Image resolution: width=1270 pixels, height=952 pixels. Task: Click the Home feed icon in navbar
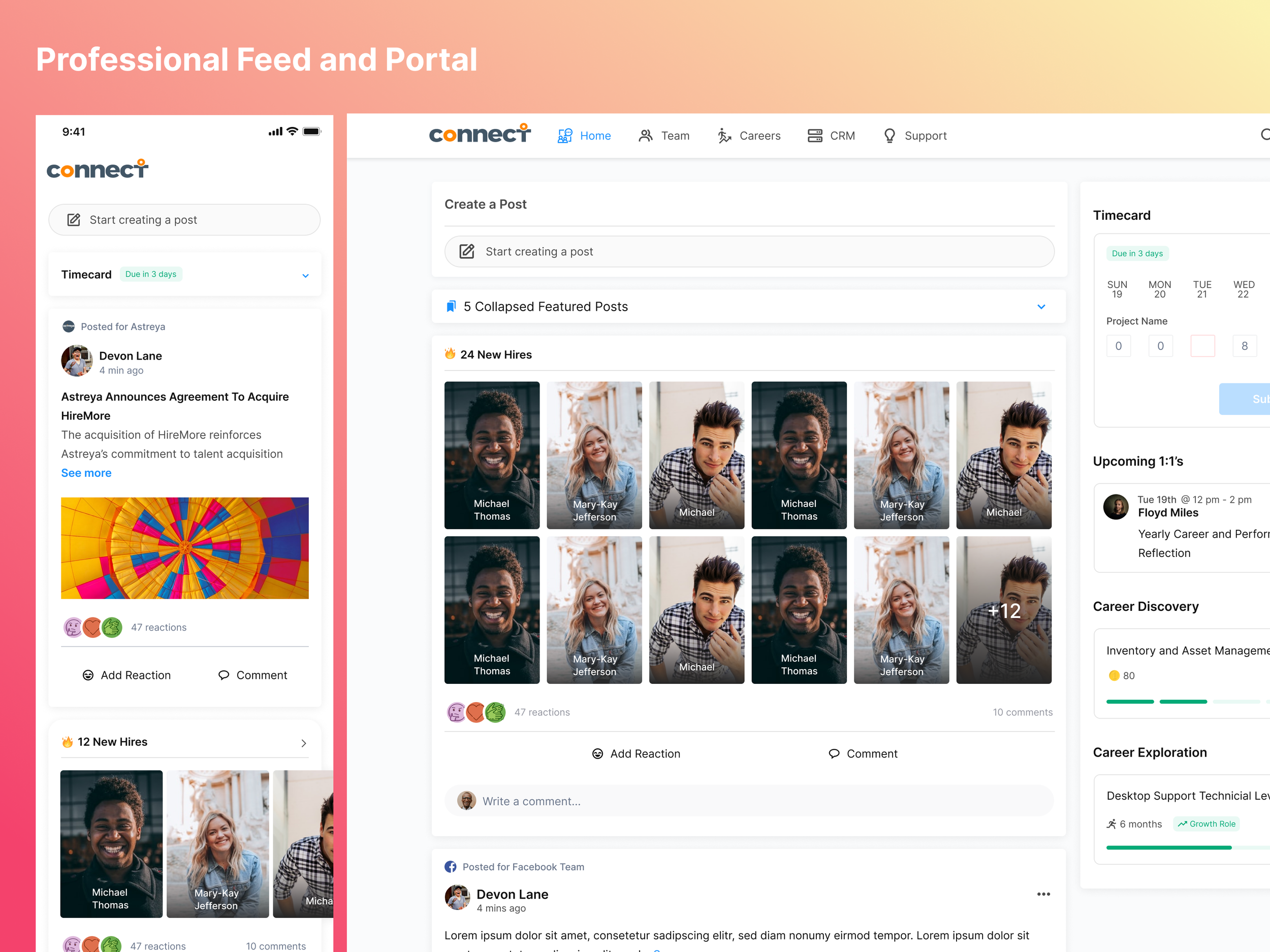[564, 136]
